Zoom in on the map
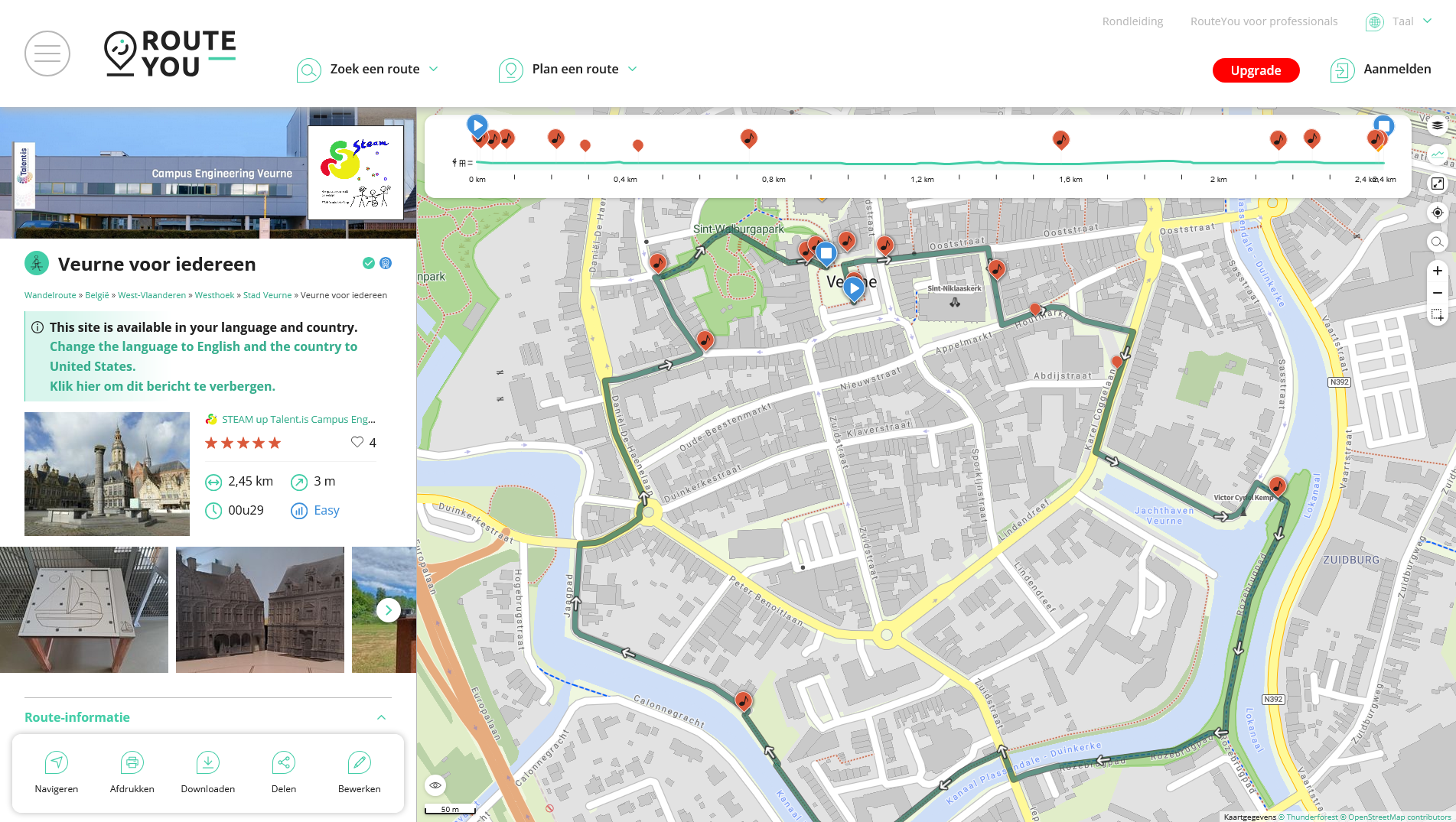 click(1438, 271)
